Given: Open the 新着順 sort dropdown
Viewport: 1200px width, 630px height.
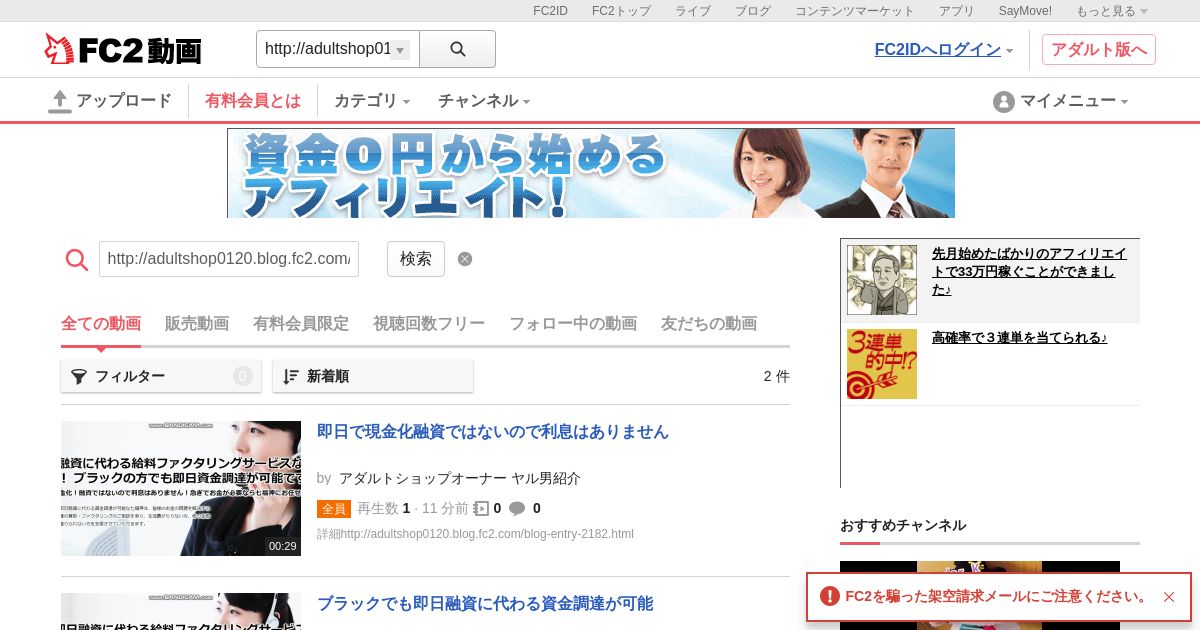Looking at the screenshot, I should click(x=373, y=376).
